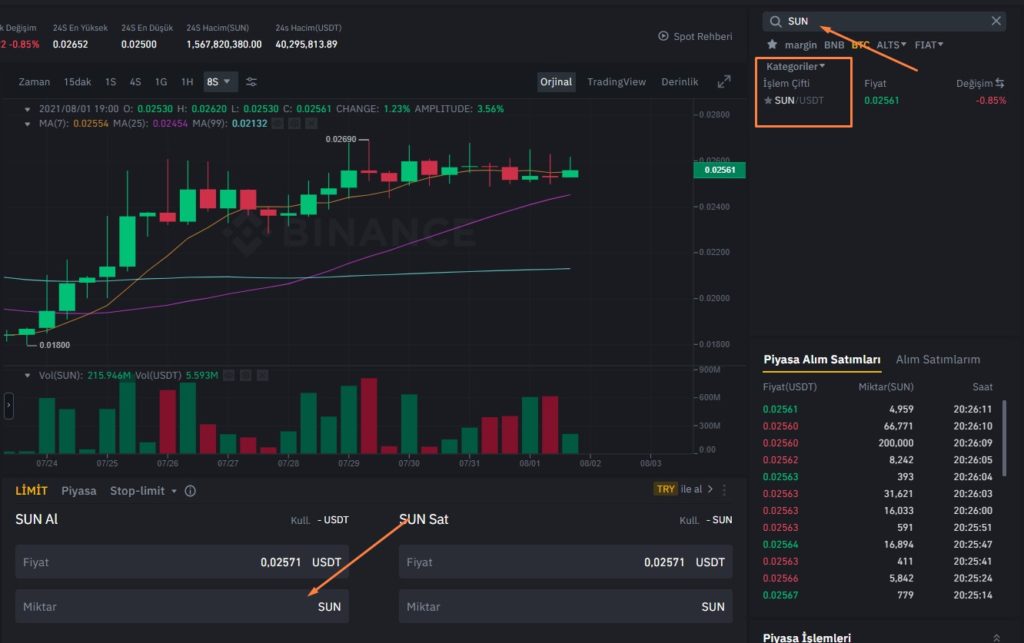Click the search magnifier icon
Screen dimensions: 1024x643
tap(775, 22)
